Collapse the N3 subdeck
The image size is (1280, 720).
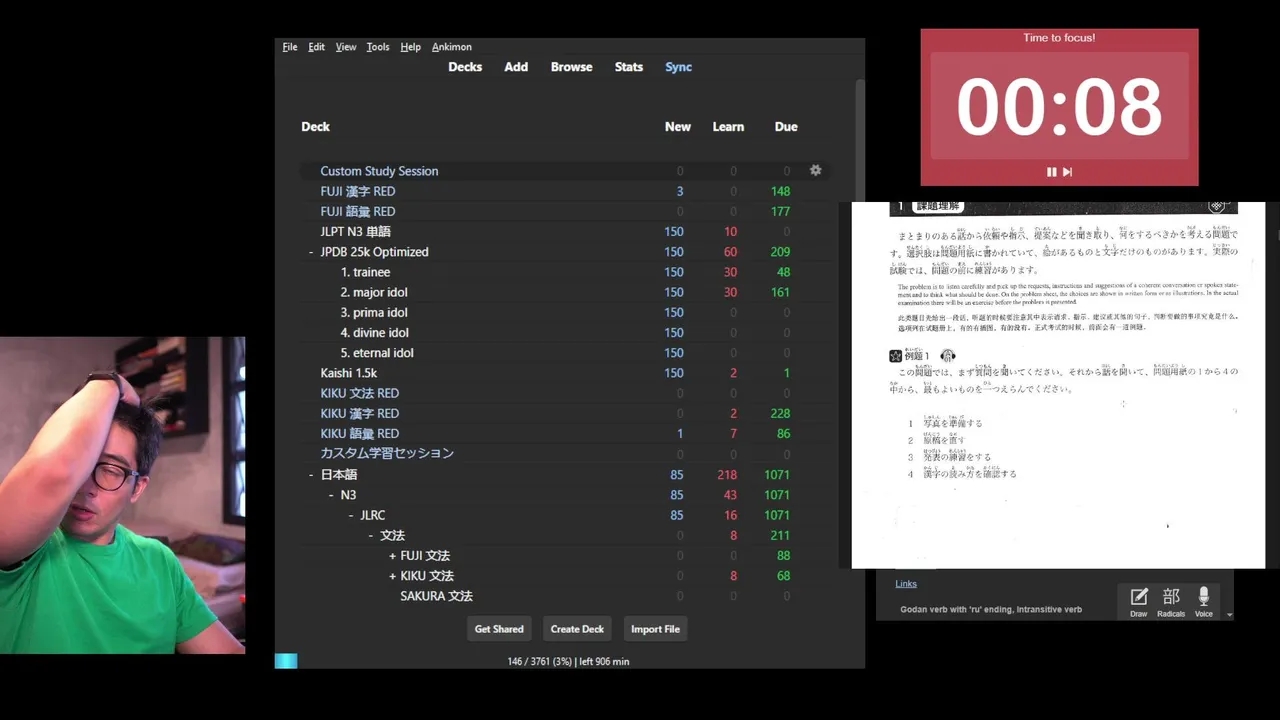pyautogui.click(x=331, y=495)
